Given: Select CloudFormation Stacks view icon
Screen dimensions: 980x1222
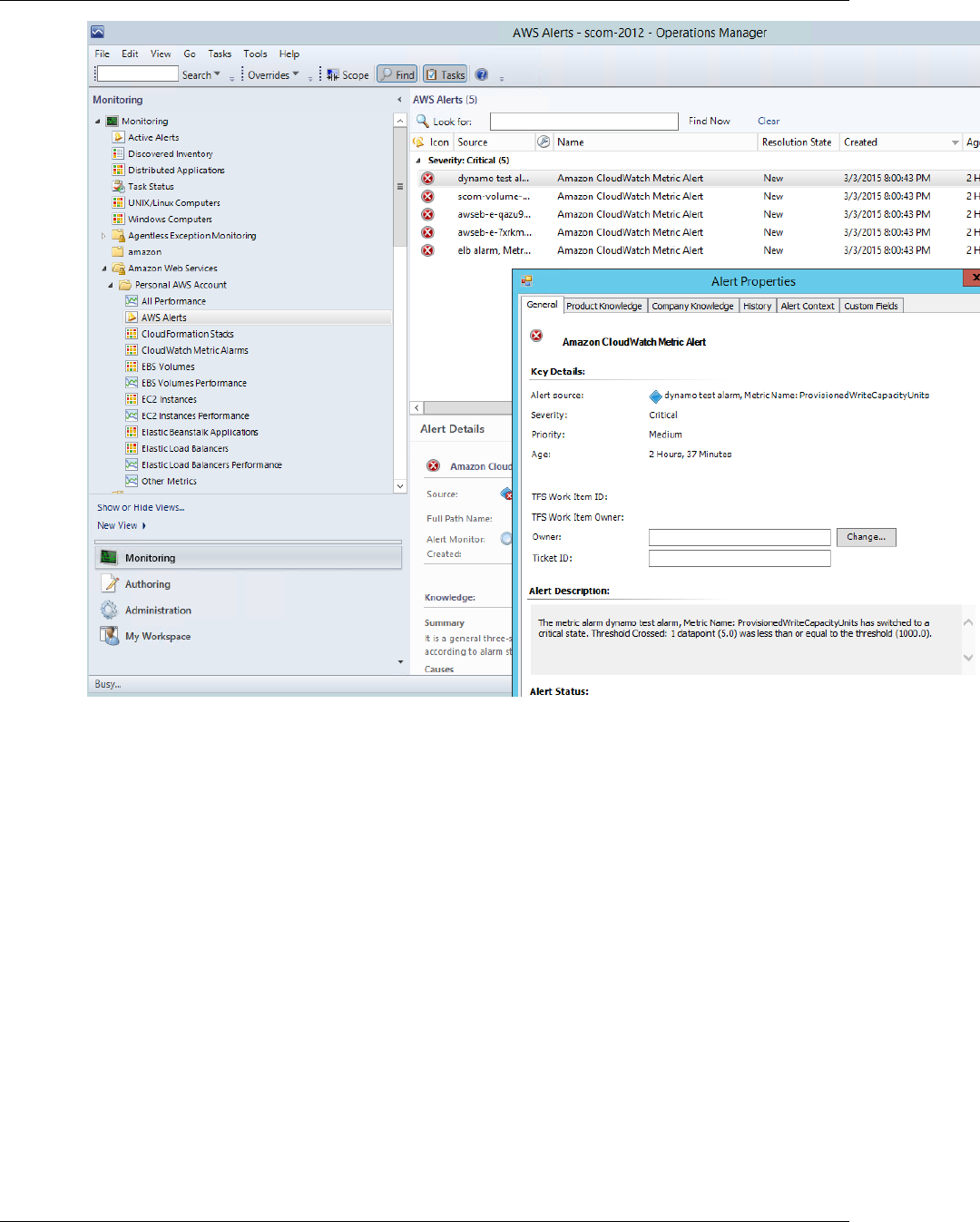Looking at the screenshot, I should (x=132, y=334).
